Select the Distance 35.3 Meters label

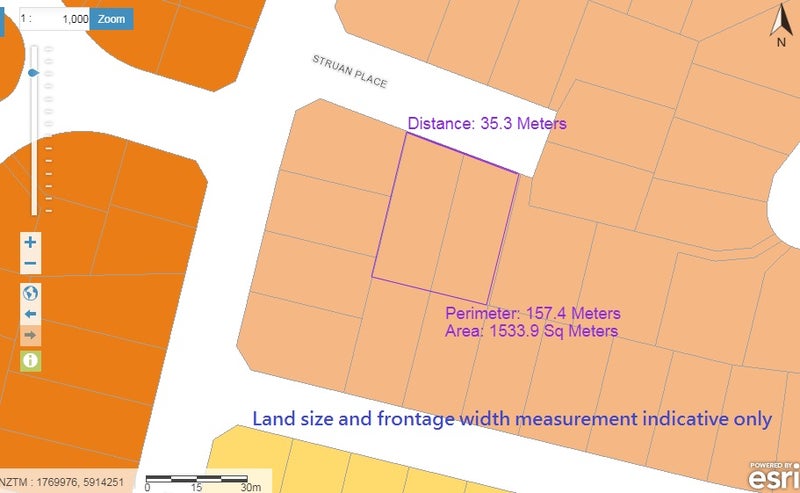point(487,124)
